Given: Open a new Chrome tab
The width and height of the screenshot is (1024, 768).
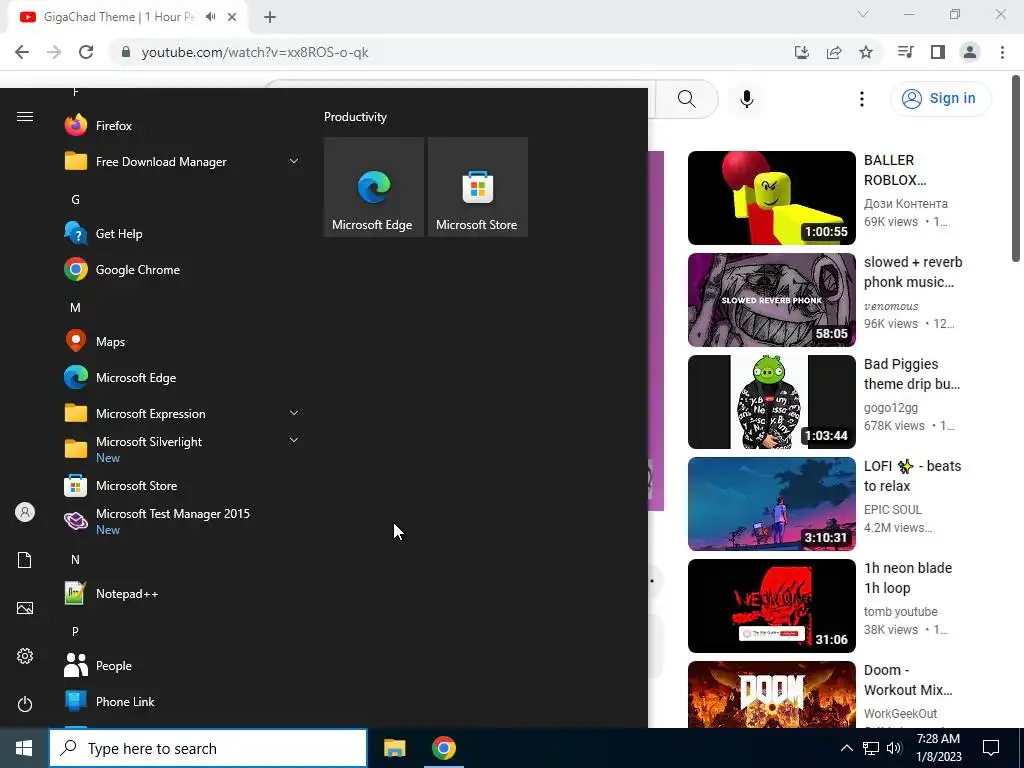Looking at the screenshot, I should 270,17.
